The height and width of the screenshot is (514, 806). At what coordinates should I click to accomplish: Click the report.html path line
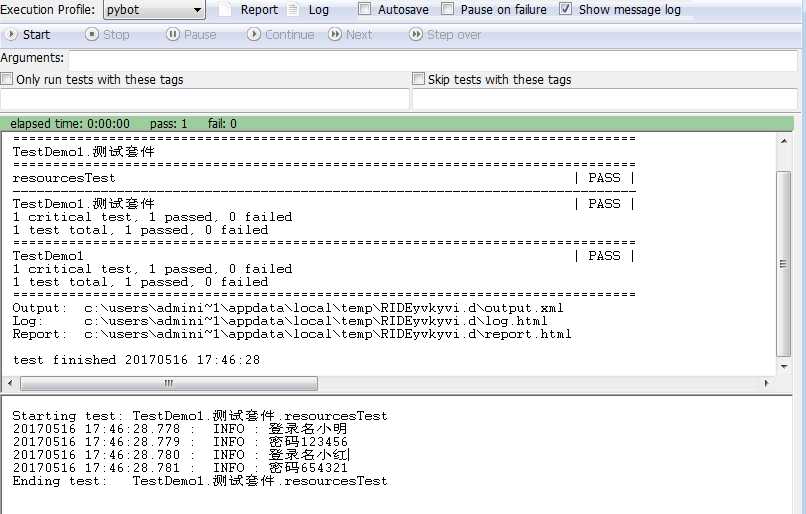(292, 334)
